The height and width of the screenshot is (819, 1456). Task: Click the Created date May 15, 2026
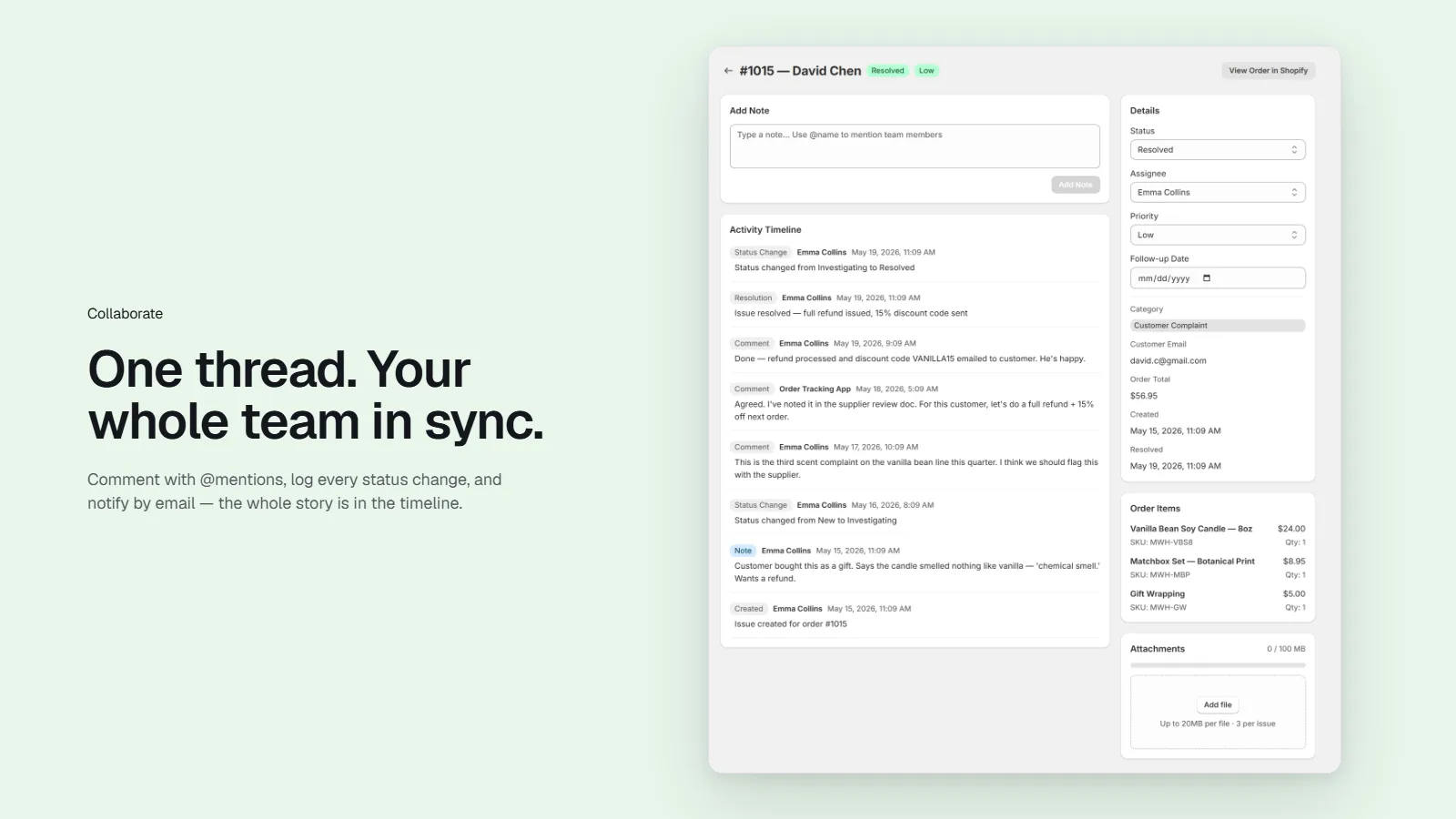tap(1176, 431)
